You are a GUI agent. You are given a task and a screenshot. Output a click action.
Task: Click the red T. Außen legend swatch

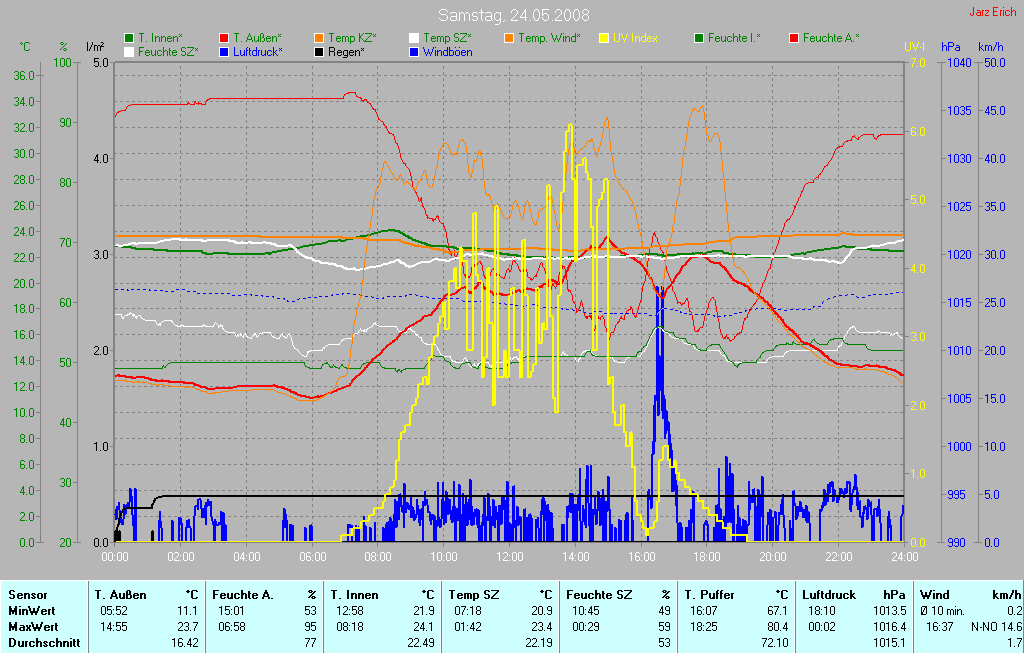(x=224, y=39)
